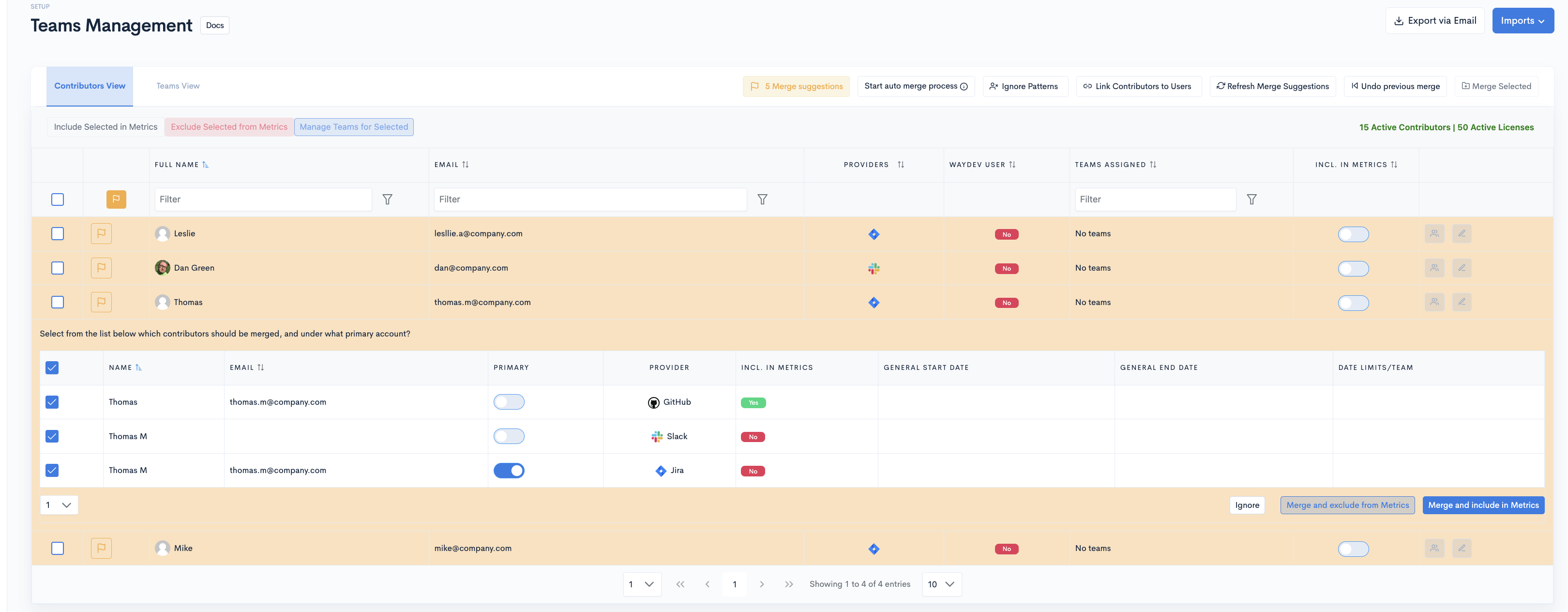
Task: Click the merge flag icon in Leslie's row
Action: (x=101, y=233)
